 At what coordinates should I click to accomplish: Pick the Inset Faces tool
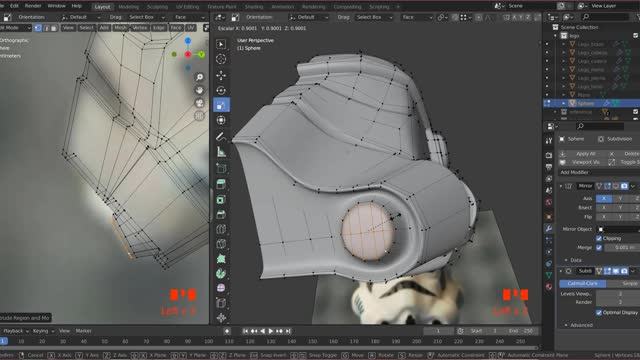221,200
